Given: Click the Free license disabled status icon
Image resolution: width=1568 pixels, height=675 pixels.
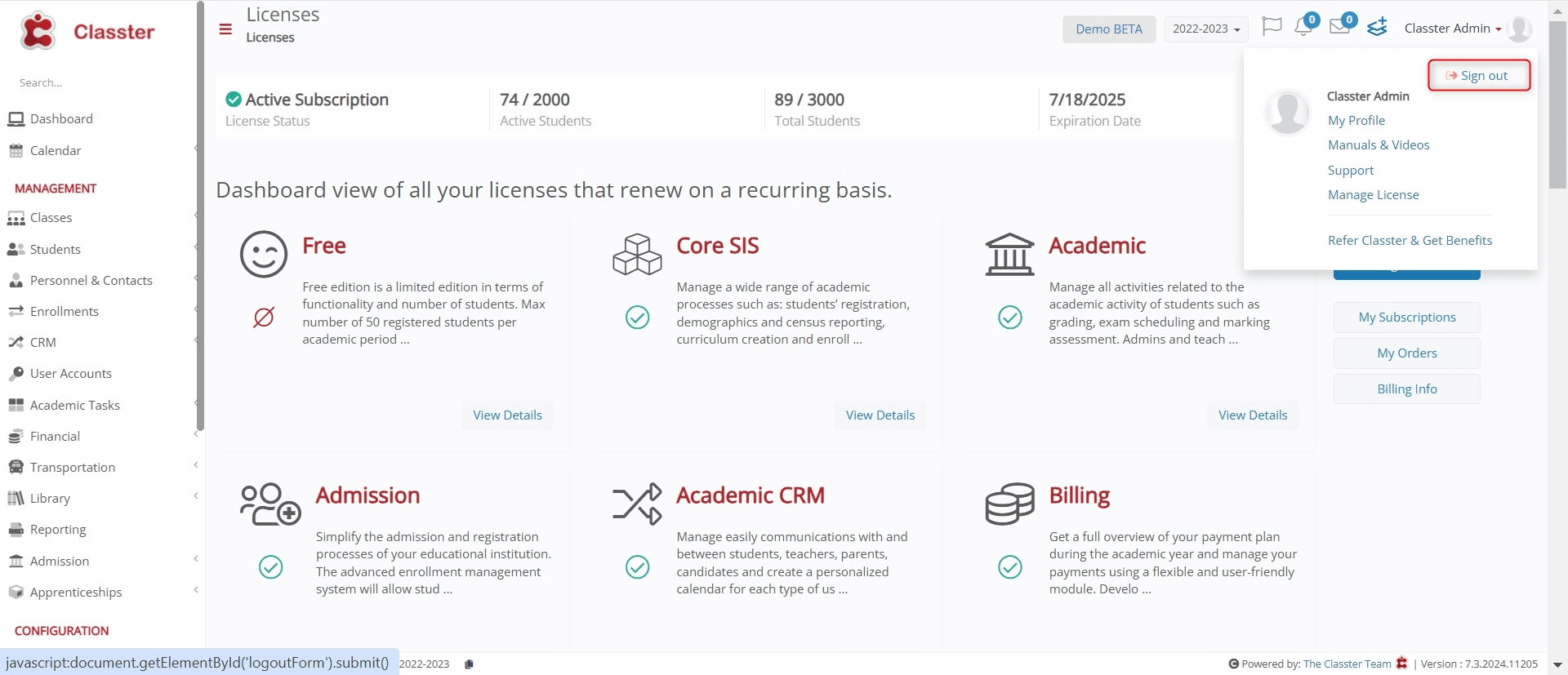Looking at the screenshot, I should pos(264,317).
